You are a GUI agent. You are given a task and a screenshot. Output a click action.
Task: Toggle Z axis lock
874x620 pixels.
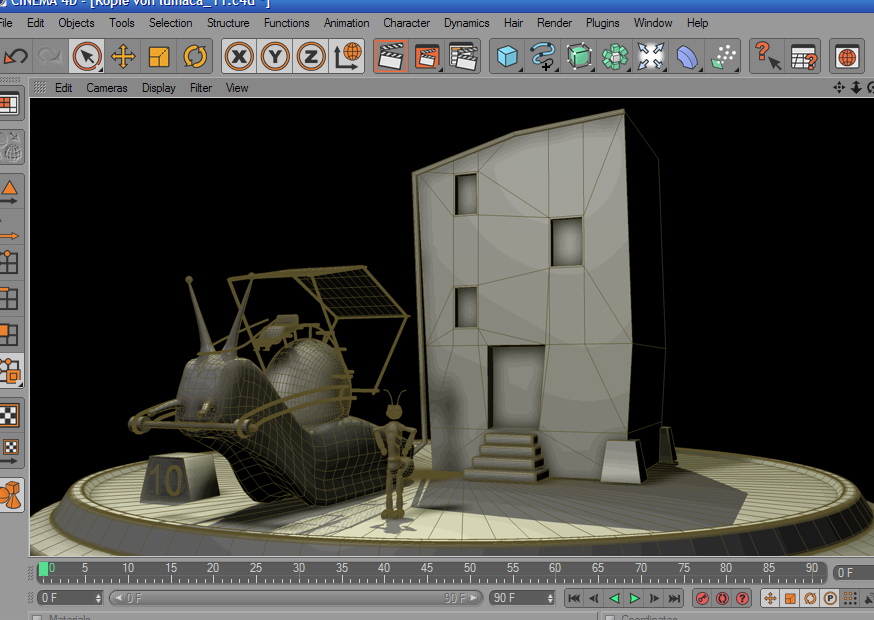click(311, 57)
